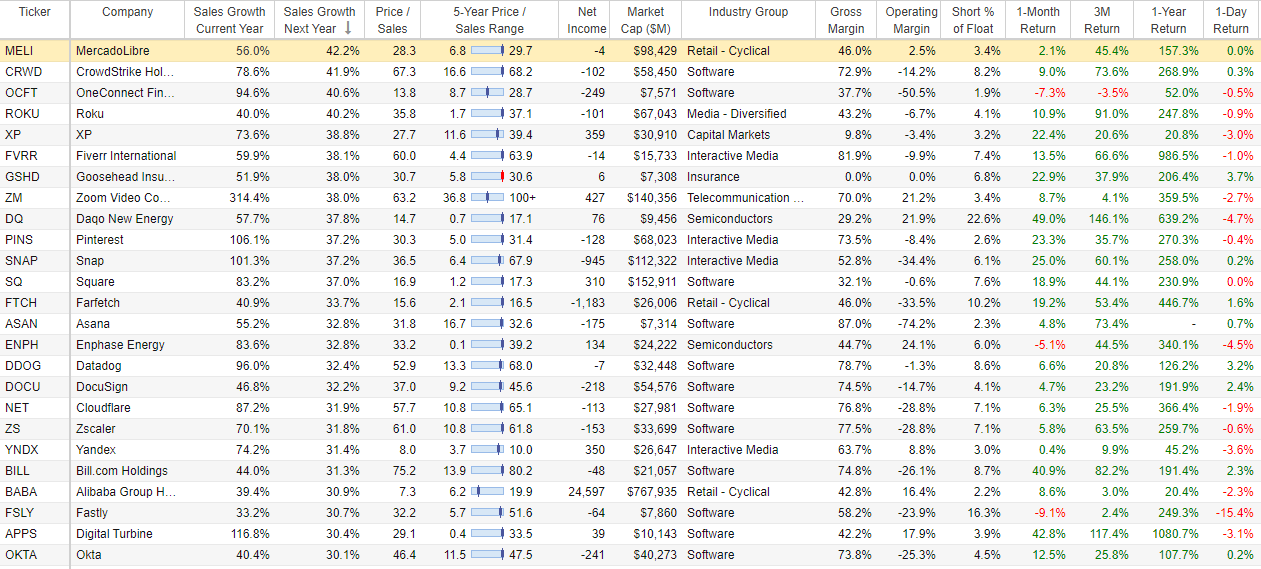1261x569 pixels.
Task: Select the SNAP ticker cell
Action: point(20,261)
